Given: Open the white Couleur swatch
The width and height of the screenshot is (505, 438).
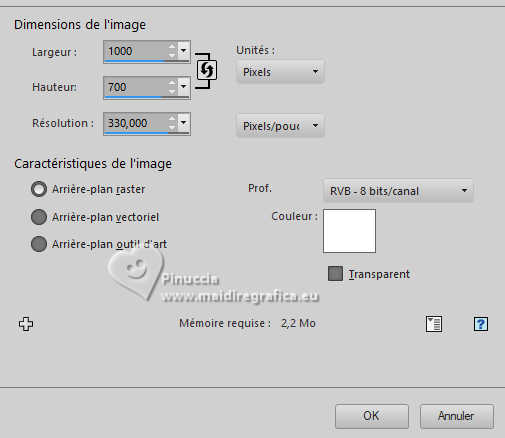Looking at the screenshot, I should [349, 231].
